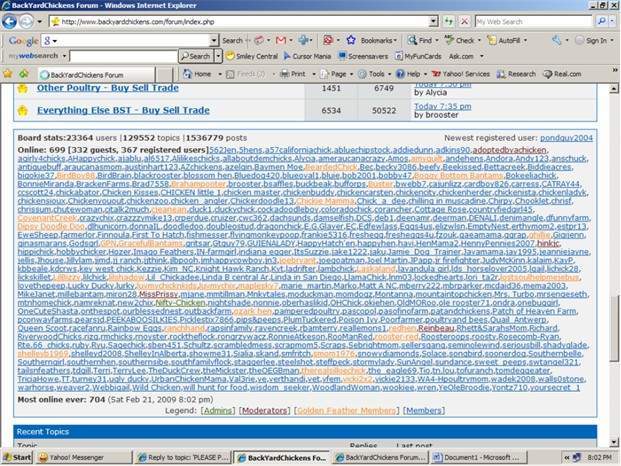This screenshot has height=466, width=621.
Task: Click the Real.com toolbar icon
Action: (x=548, y=74)
